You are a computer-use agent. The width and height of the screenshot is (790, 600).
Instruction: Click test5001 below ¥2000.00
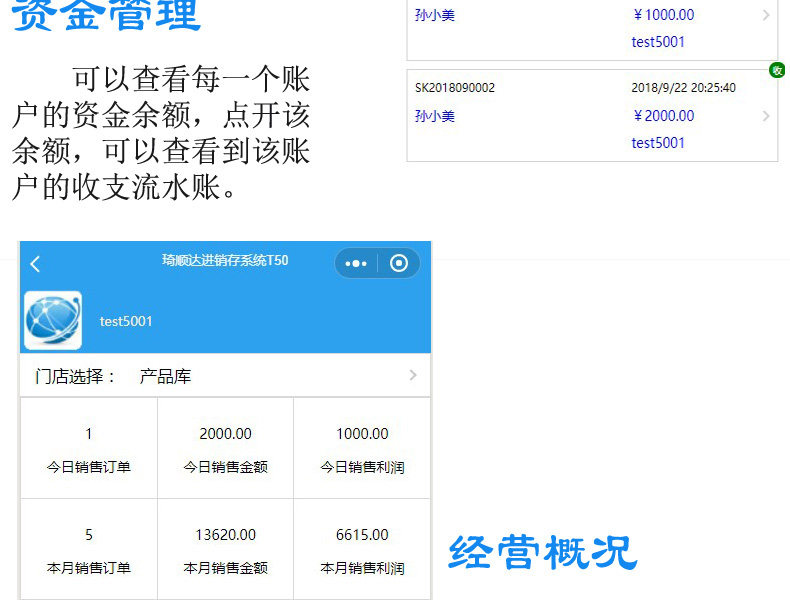click(x=658, y=143)
